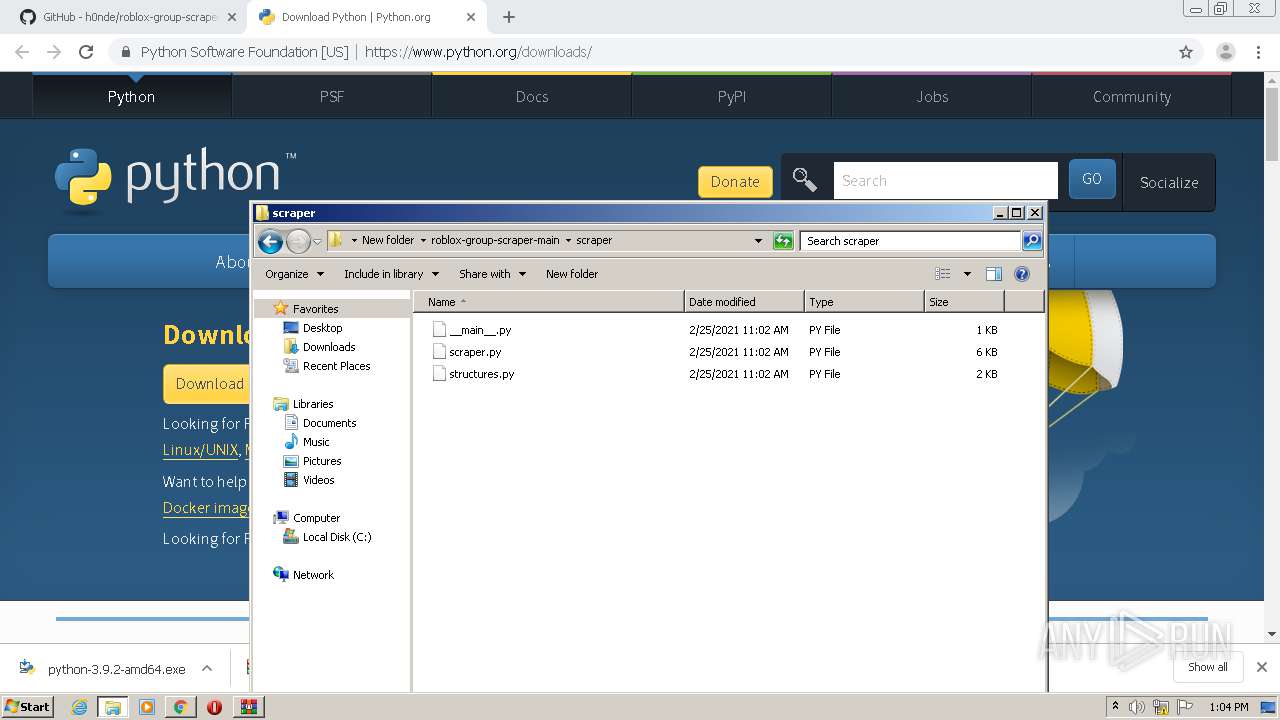
Task: Open Videos library
Action: point(318,480)
